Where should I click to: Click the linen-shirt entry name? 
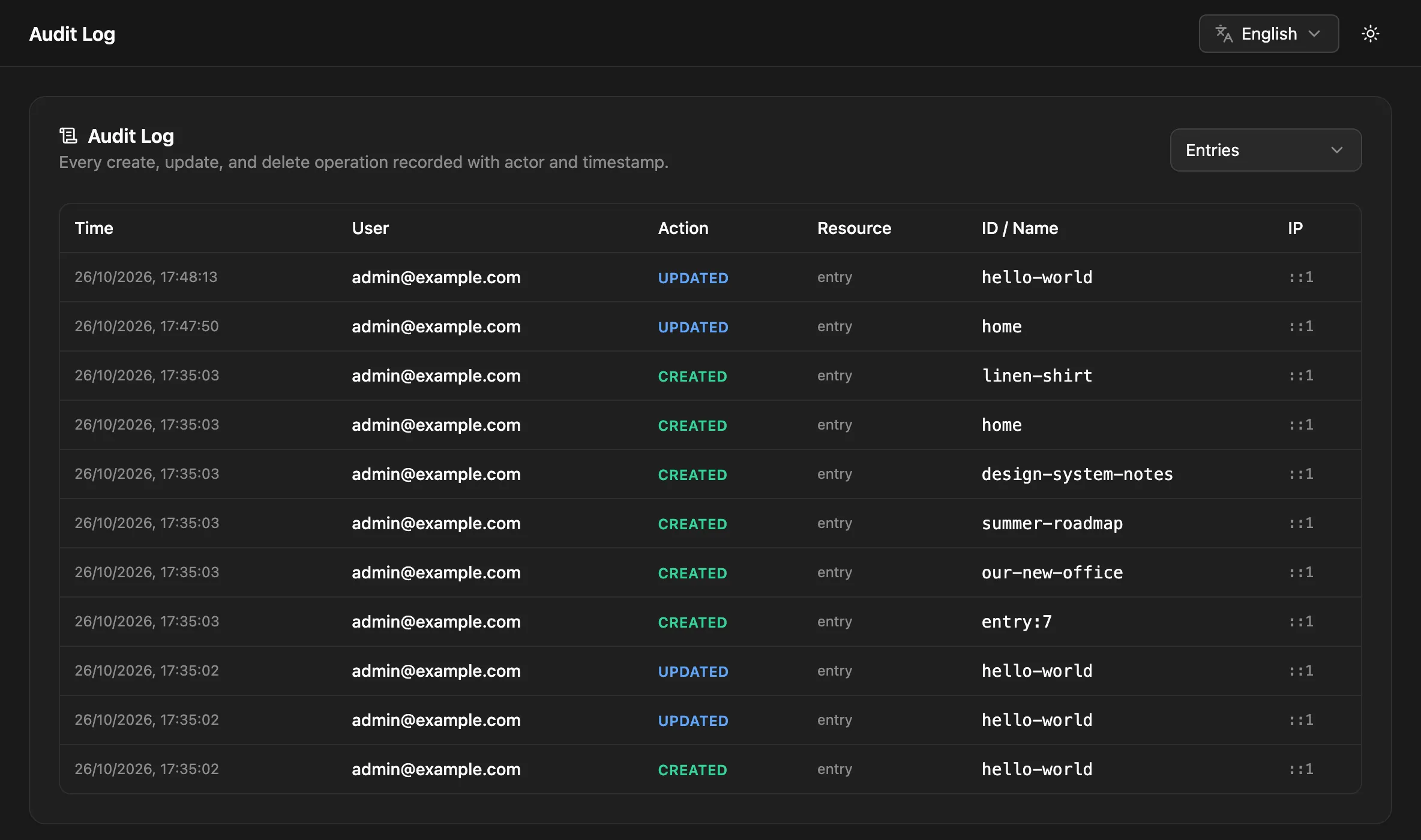[1036, 376]
